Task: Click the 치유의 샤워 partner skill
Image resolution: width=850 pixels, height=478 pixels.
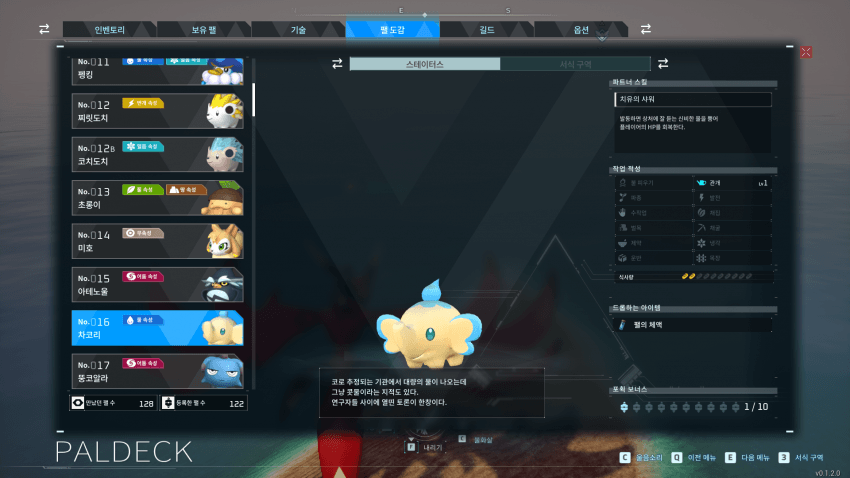Action: coord(693,99)
